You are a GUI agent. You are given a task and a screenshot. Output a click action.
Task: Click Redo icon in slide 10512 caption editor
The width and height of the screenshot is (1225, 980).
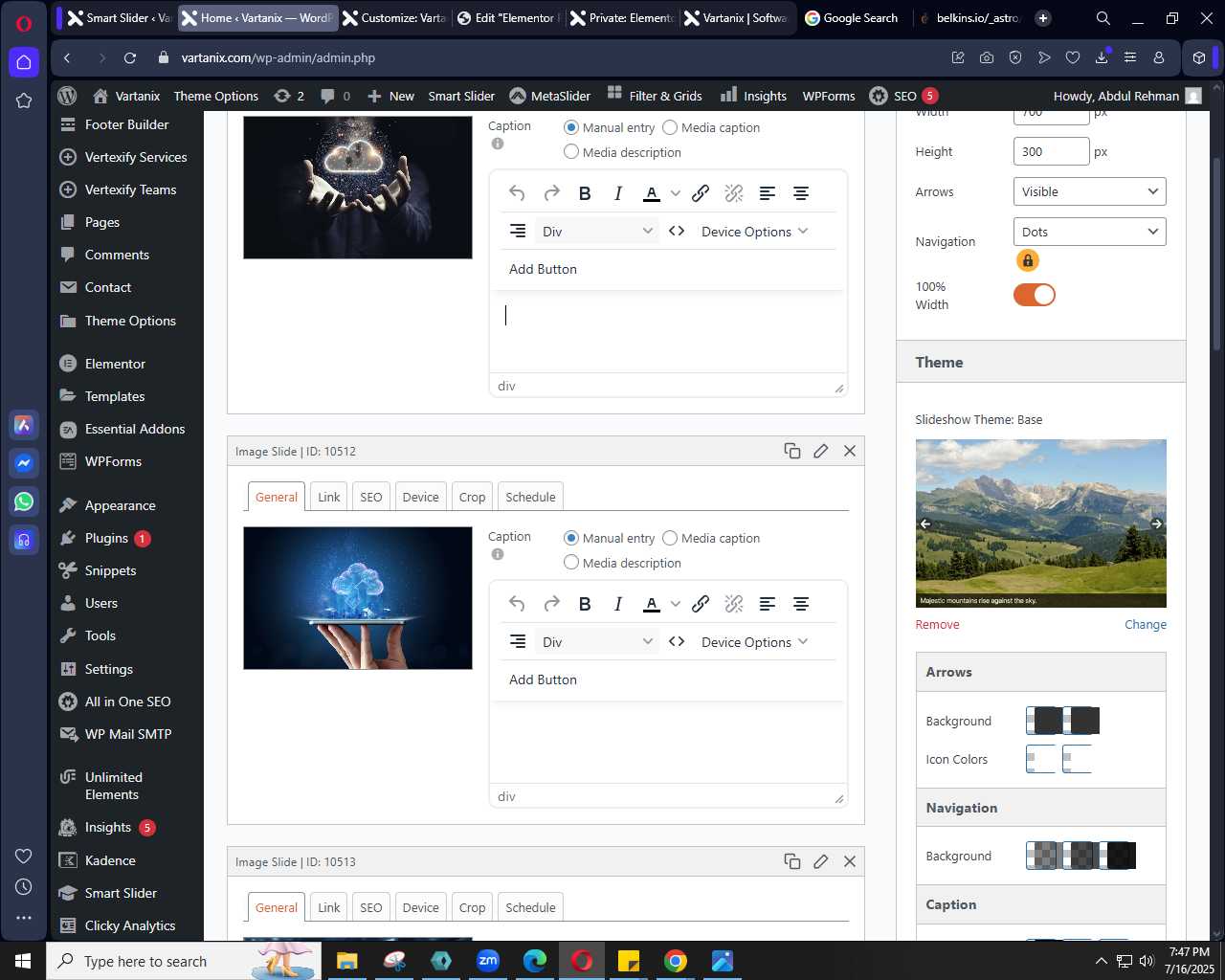551,604
